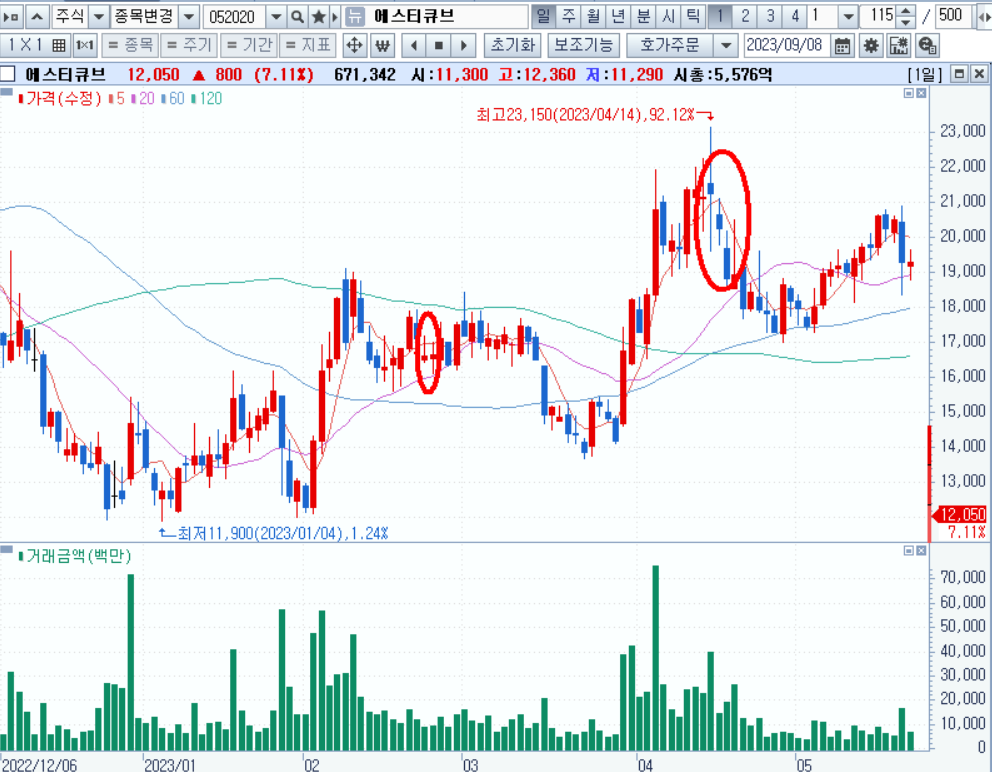Image resolution: width=992 pixels, height=772 pixels.
Task: Click the four-arrow crosshair move icon
Action: click(354, 46)
